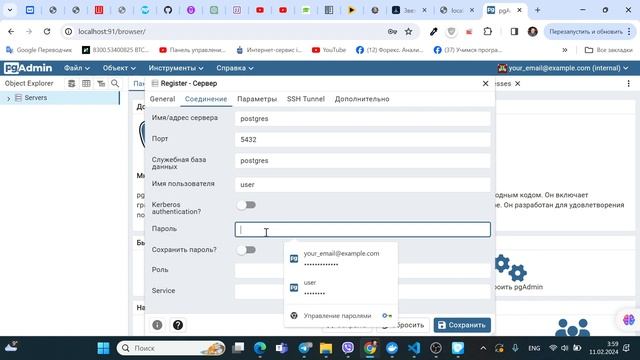The height and width of the screenshot is (360, 640).
Task: Show hidden system tray icons
Action: pos(483,348)
